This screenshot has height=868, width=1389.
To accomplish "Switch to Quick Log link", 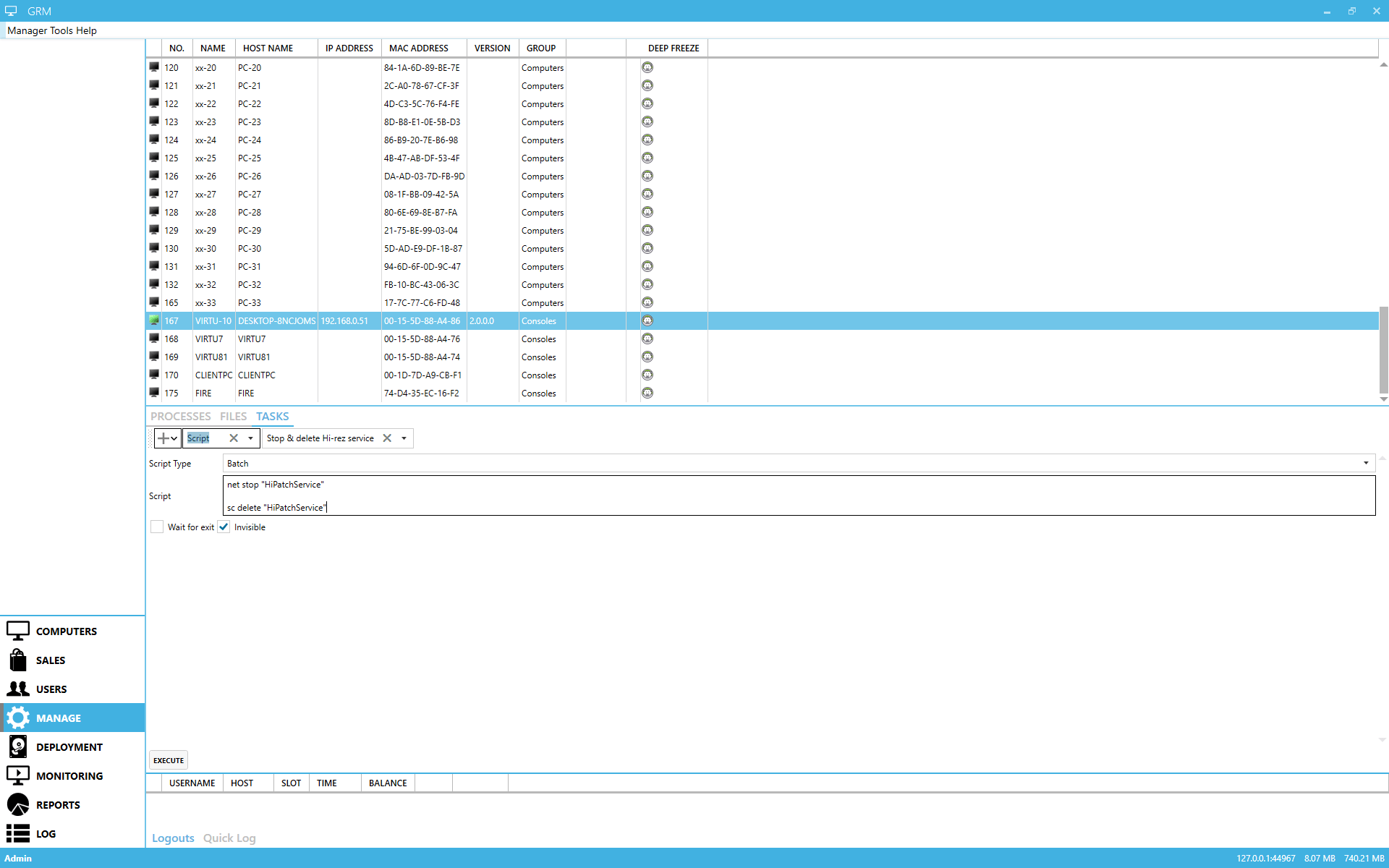I will 229,838.
